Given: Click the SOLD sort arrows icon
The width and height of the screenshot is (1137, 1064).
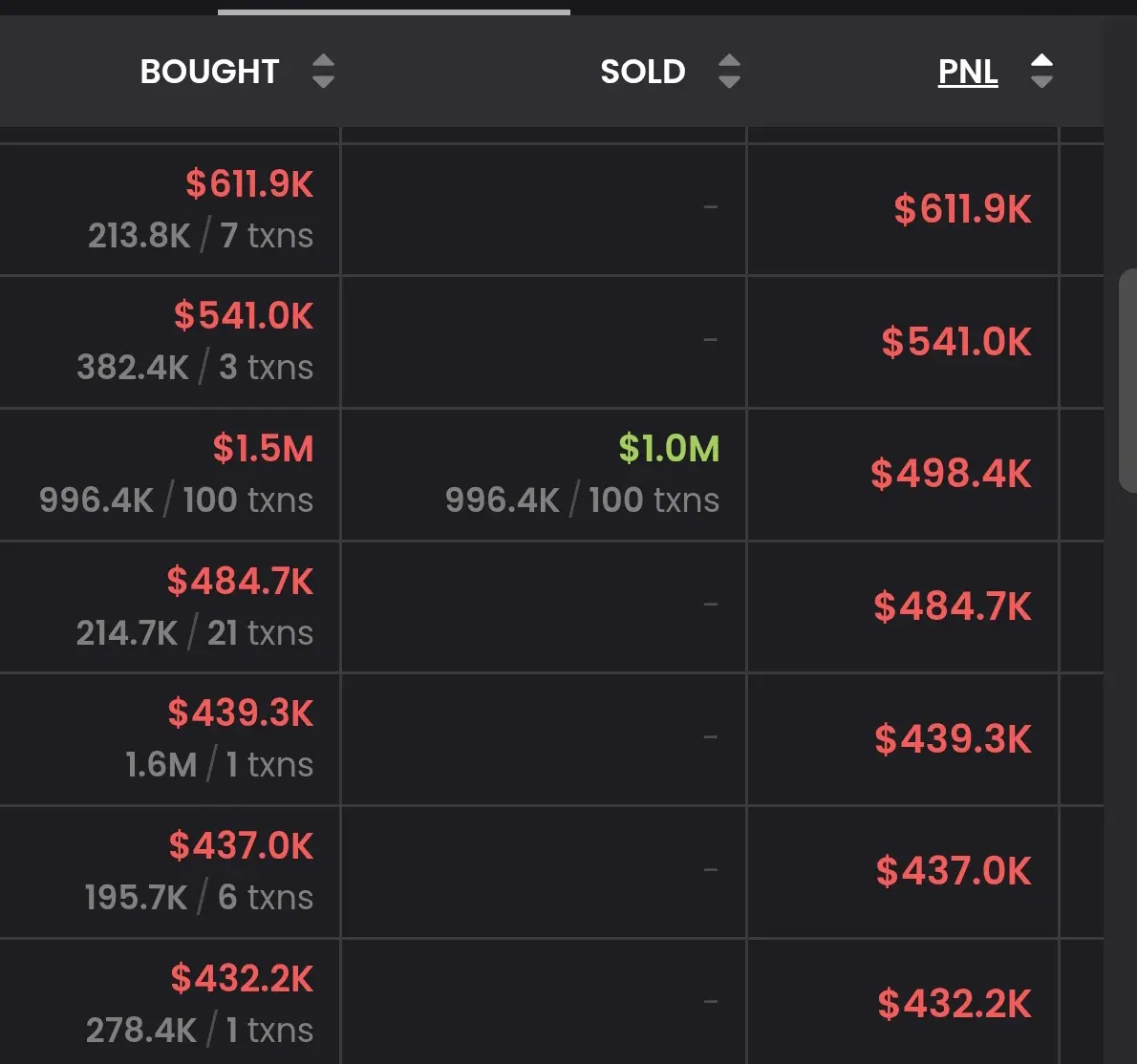Looking at the screenshot, I should point(729,71).
